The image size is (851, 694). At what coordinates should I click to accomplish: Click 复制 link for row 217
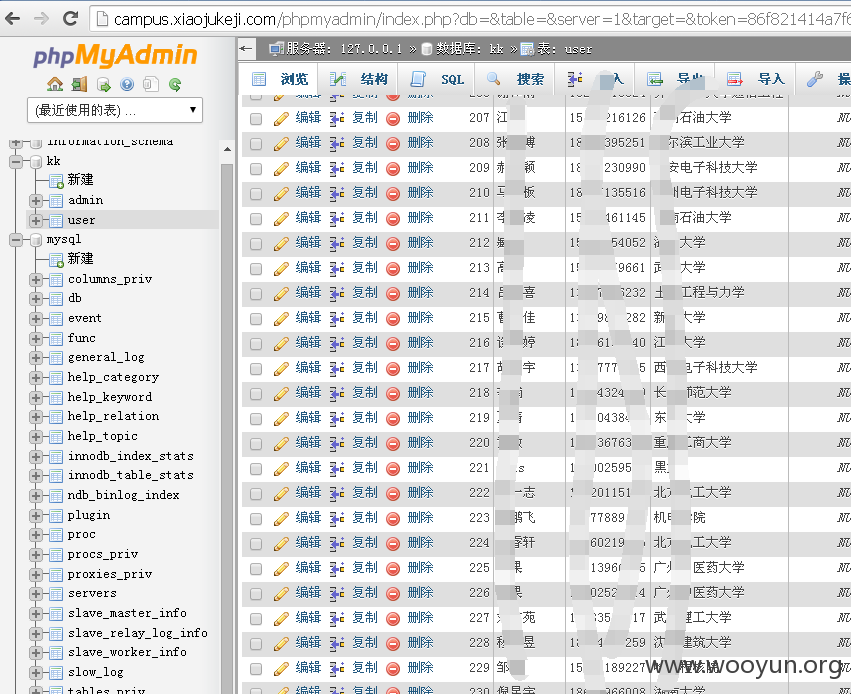[x=365, y=368]
